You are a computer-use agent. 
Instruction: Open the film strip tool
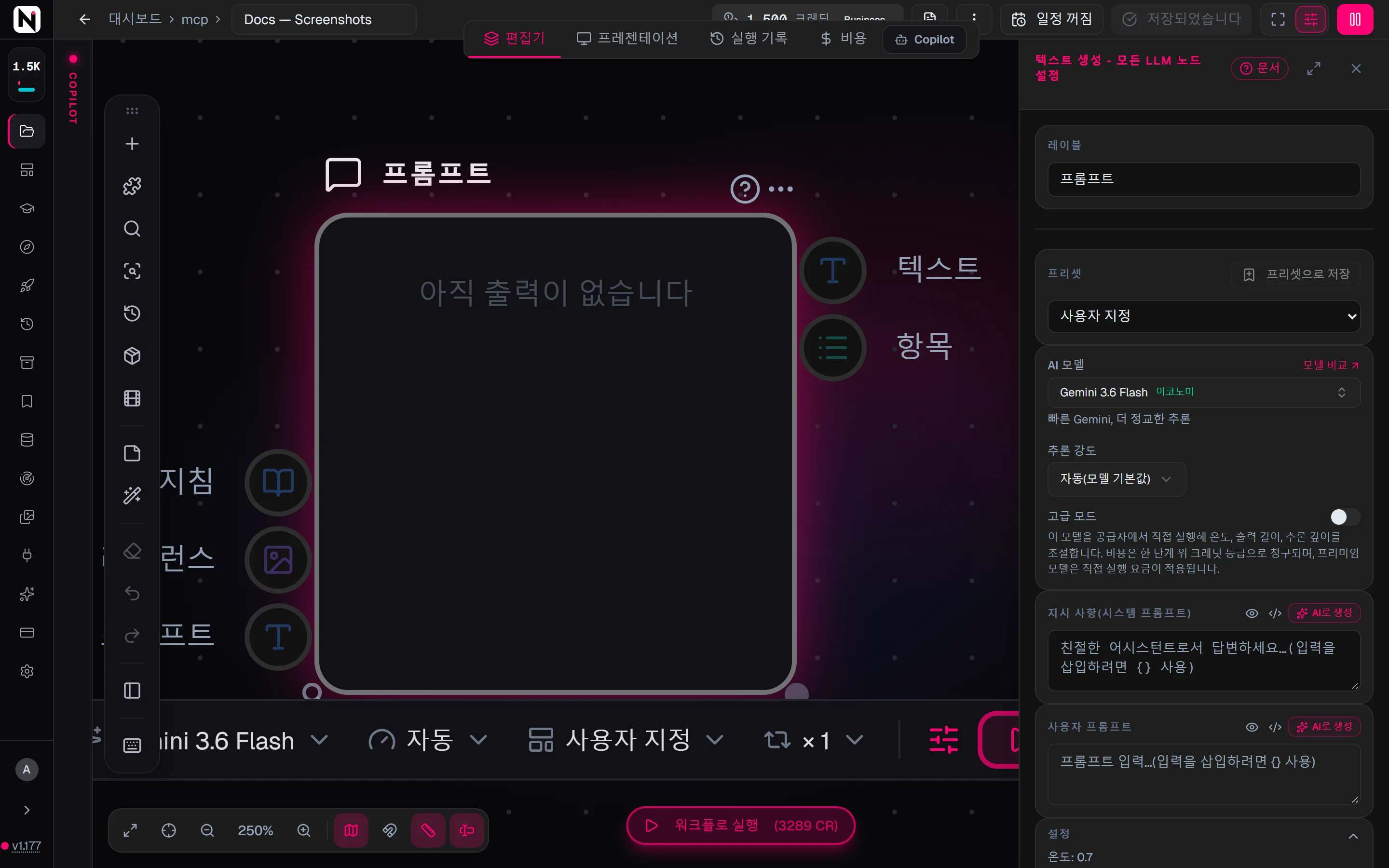132,398
